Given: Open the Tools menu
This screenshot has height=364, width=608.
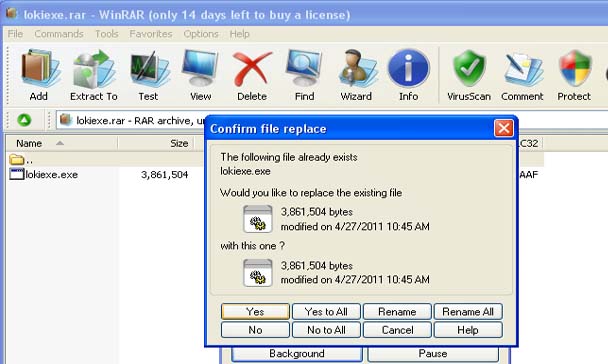Looking at the screenshot, I should pyautogui.click(x=107, y=34).
